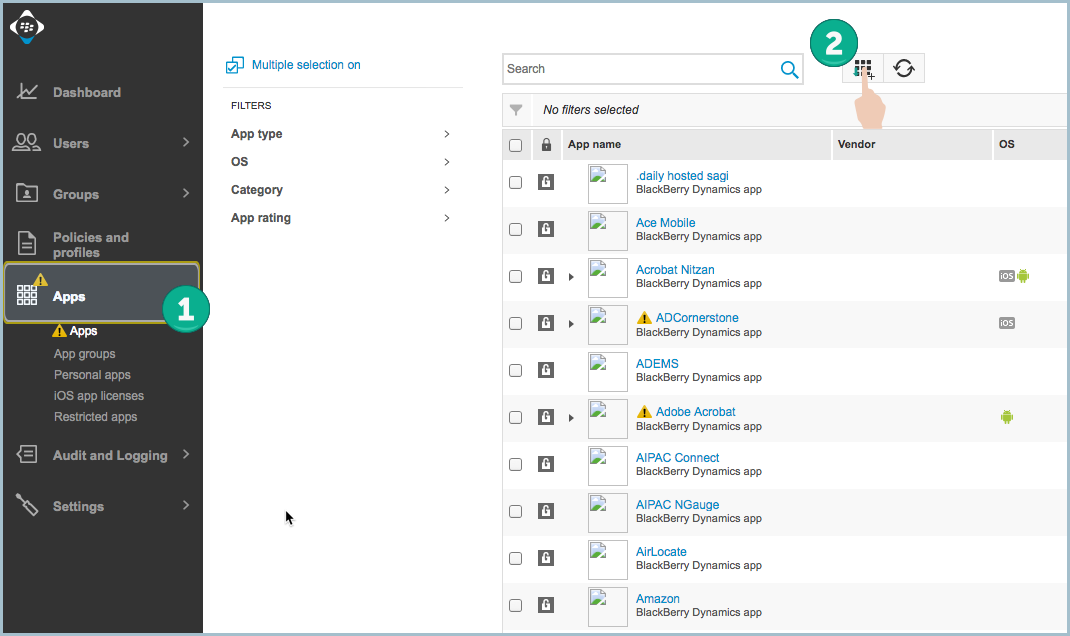1070x636 pixels.
Task: Open the Amazon app link
Action: 658,599
